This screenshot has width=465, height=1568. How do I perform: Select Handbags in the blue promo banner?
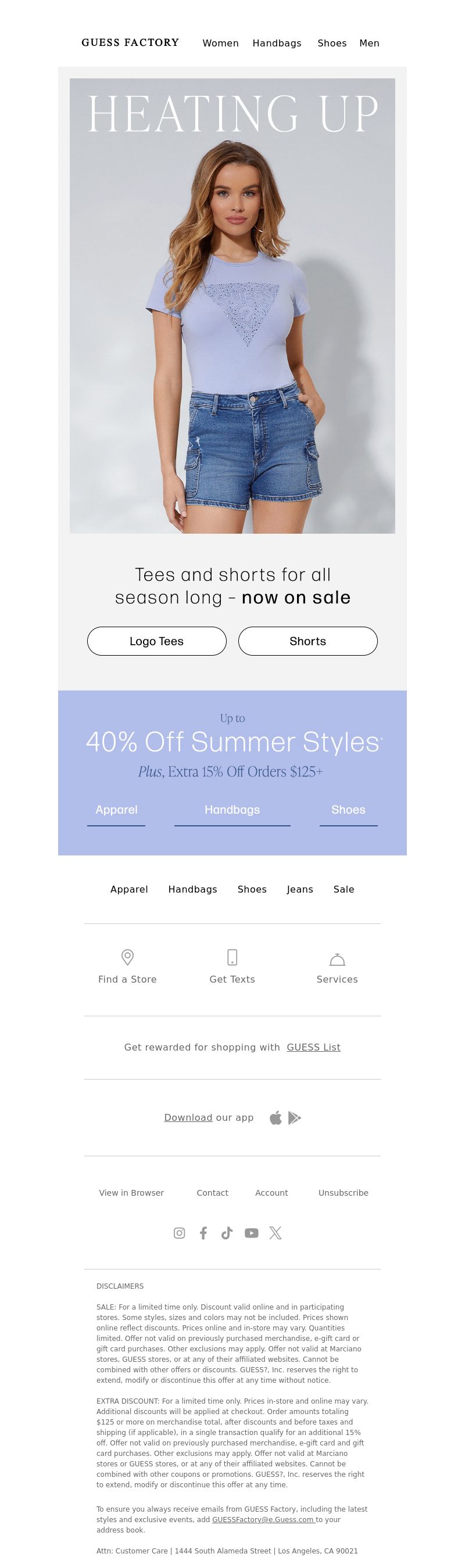[232, 810]
